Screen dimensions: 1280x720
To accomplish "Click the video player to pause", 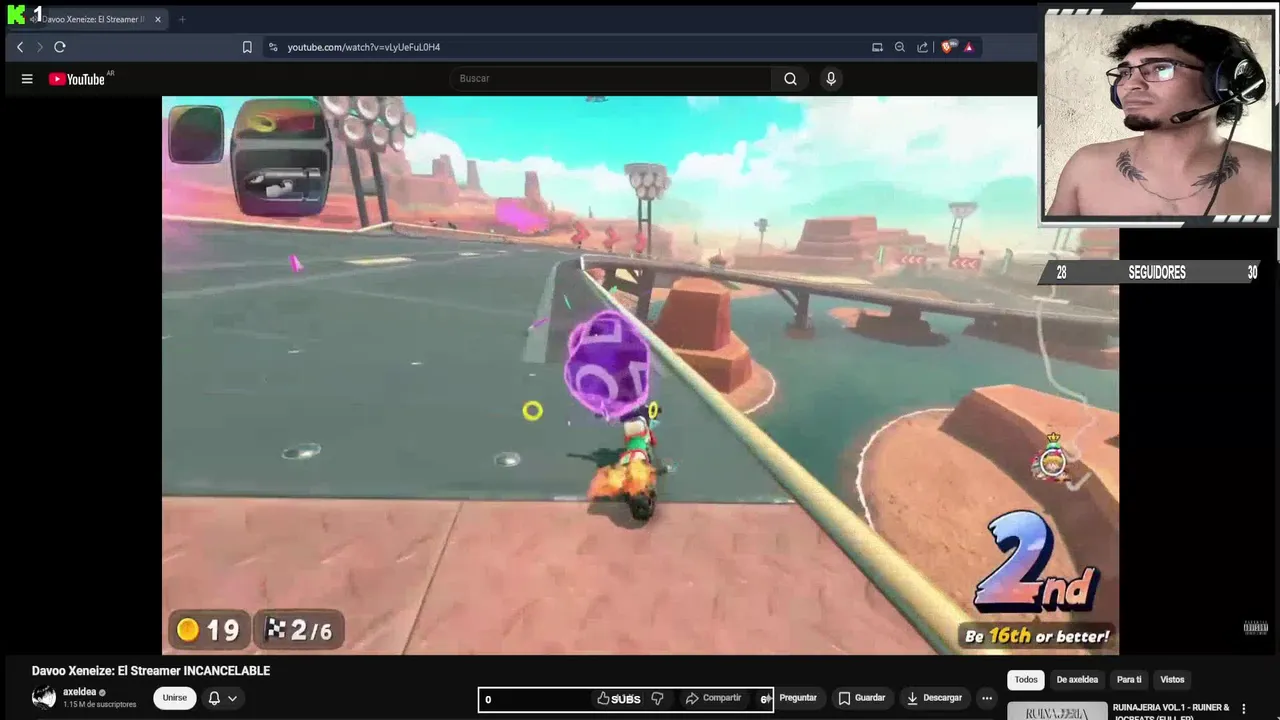I will pyautogui.click(x=640, y=375).
